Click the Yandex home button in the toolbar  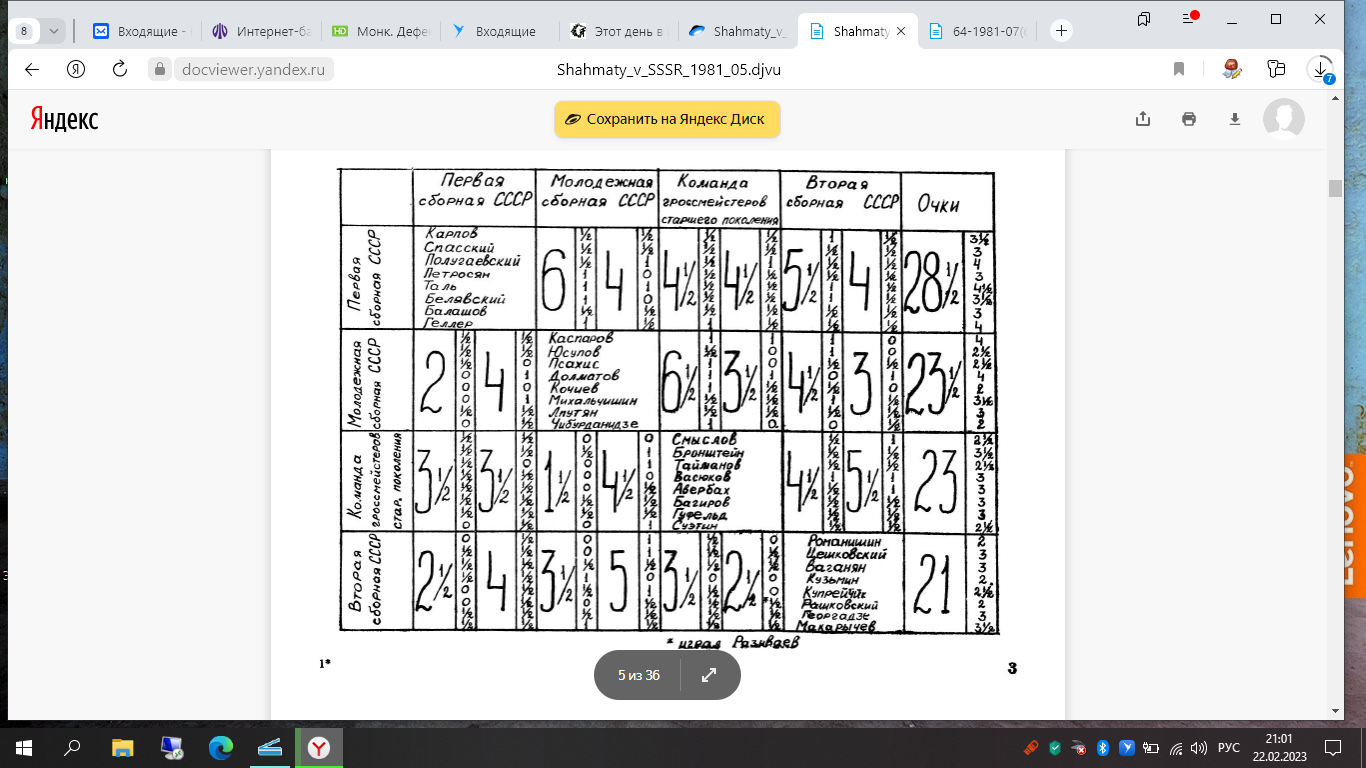[75, 69]
